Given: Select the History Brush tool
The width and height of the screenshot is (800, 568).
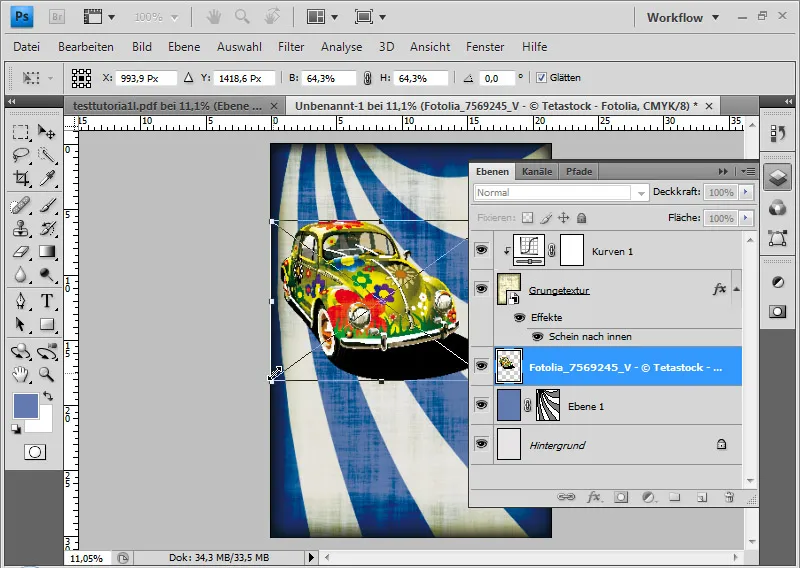Looking at the screenshot, I should [47, 228].
